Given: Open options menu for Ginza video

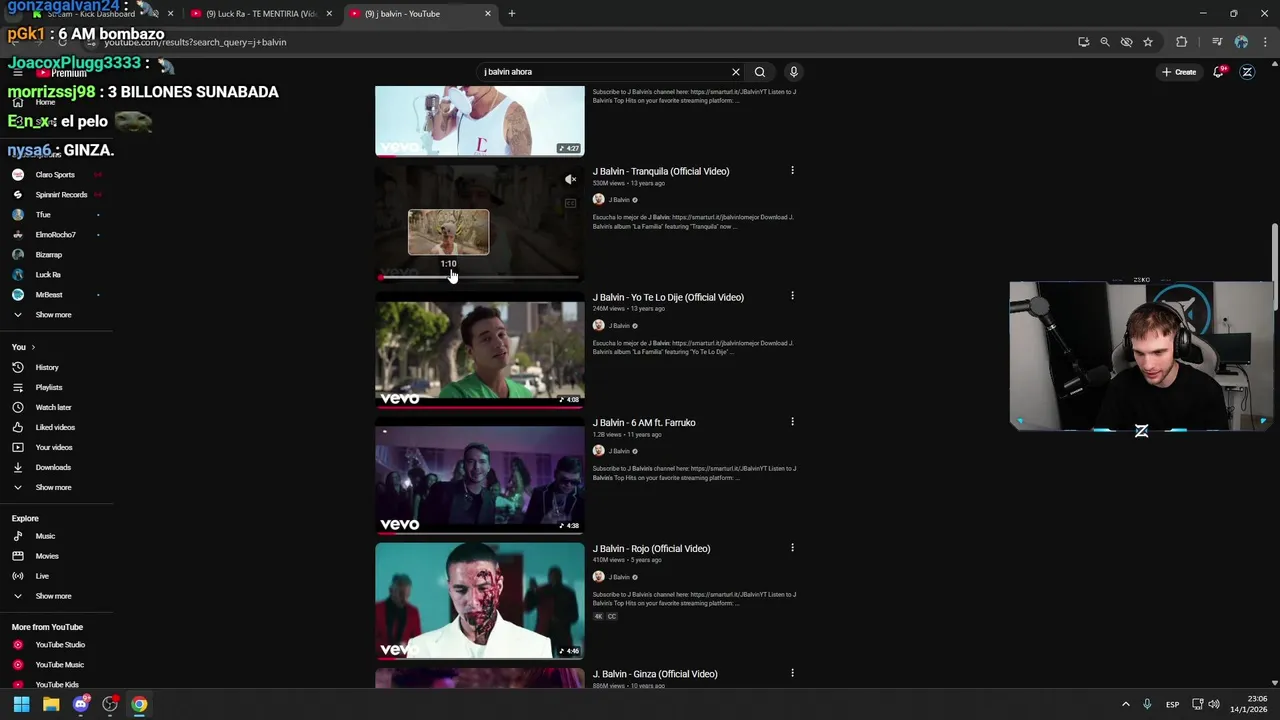Looking at the screenshot, I should tap(792, 673).
